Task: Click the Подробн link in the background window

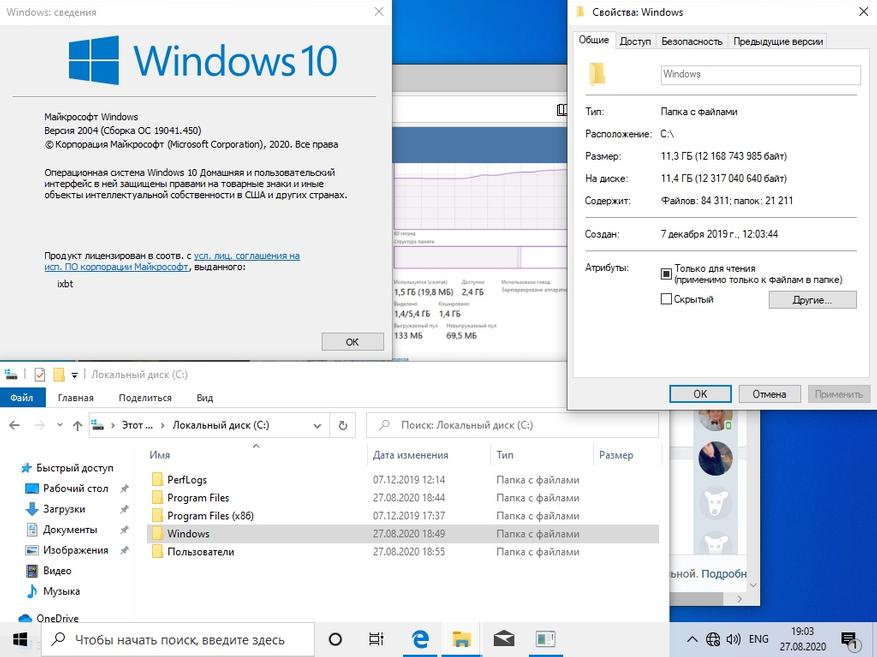Action: tap(724, 574)
